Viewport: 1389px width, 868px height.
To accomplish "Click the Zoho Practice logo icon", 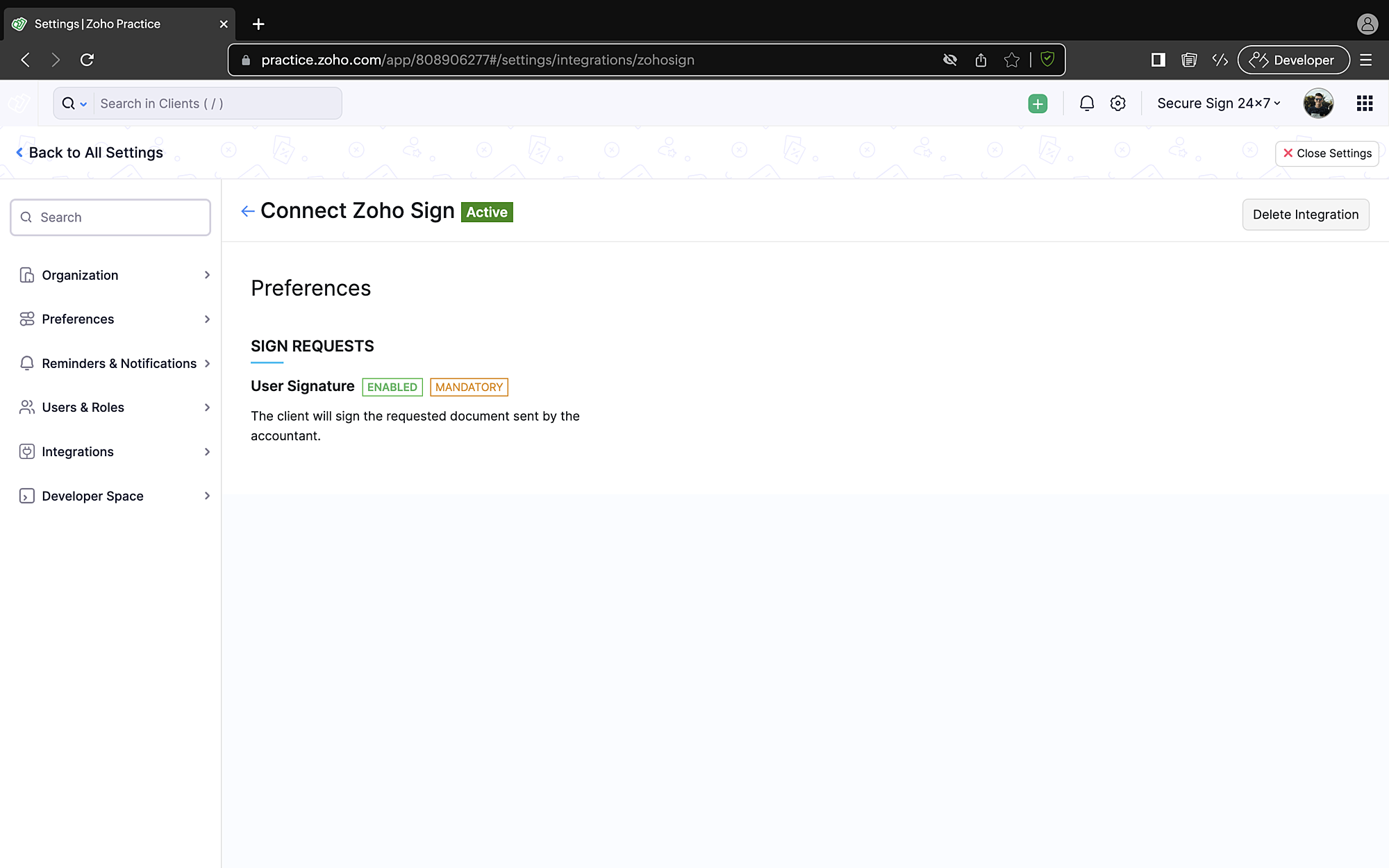I will click(19, 103).
